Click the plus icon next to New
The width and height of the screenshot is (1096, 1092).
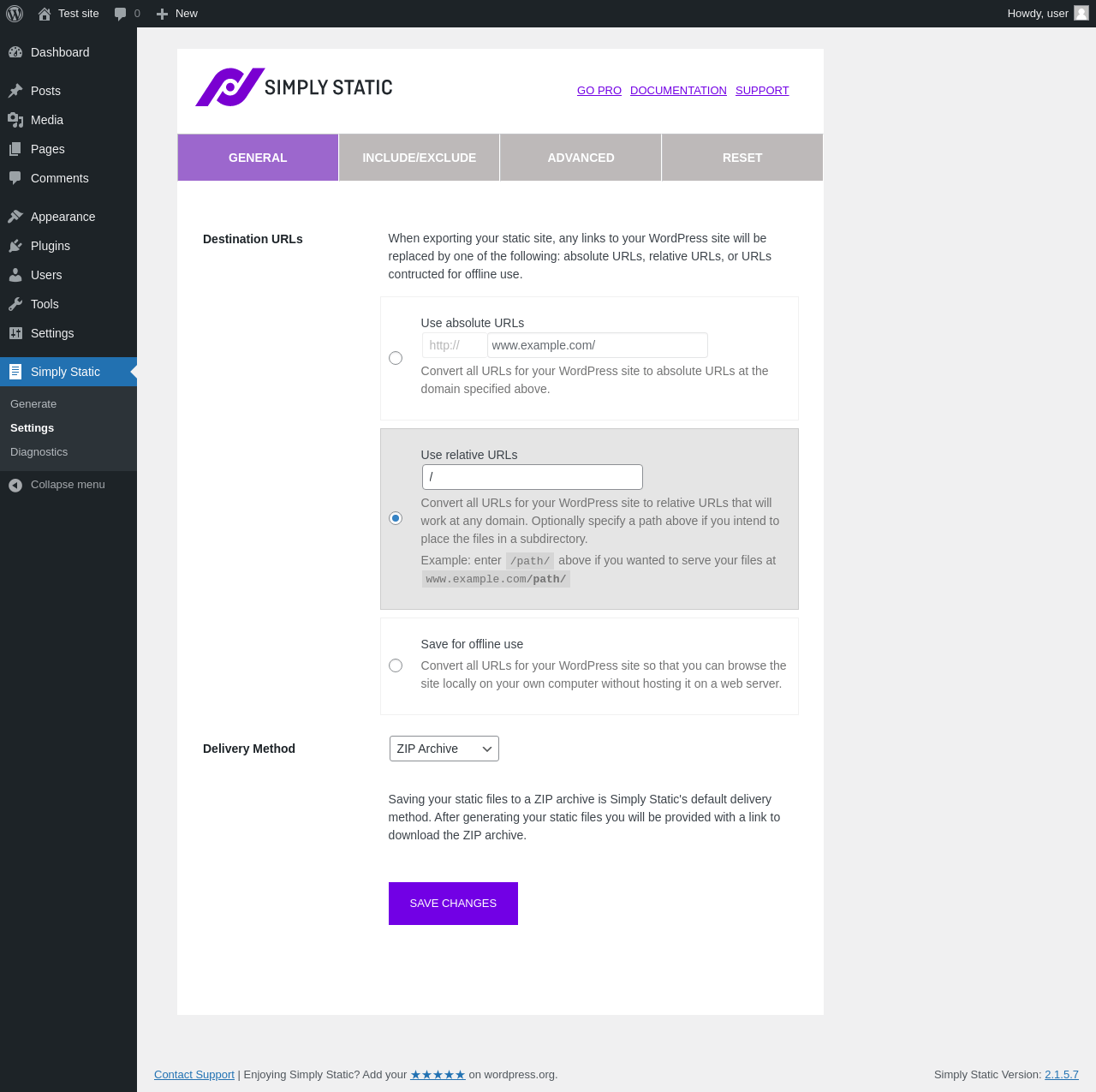click(x=162, y=14)
